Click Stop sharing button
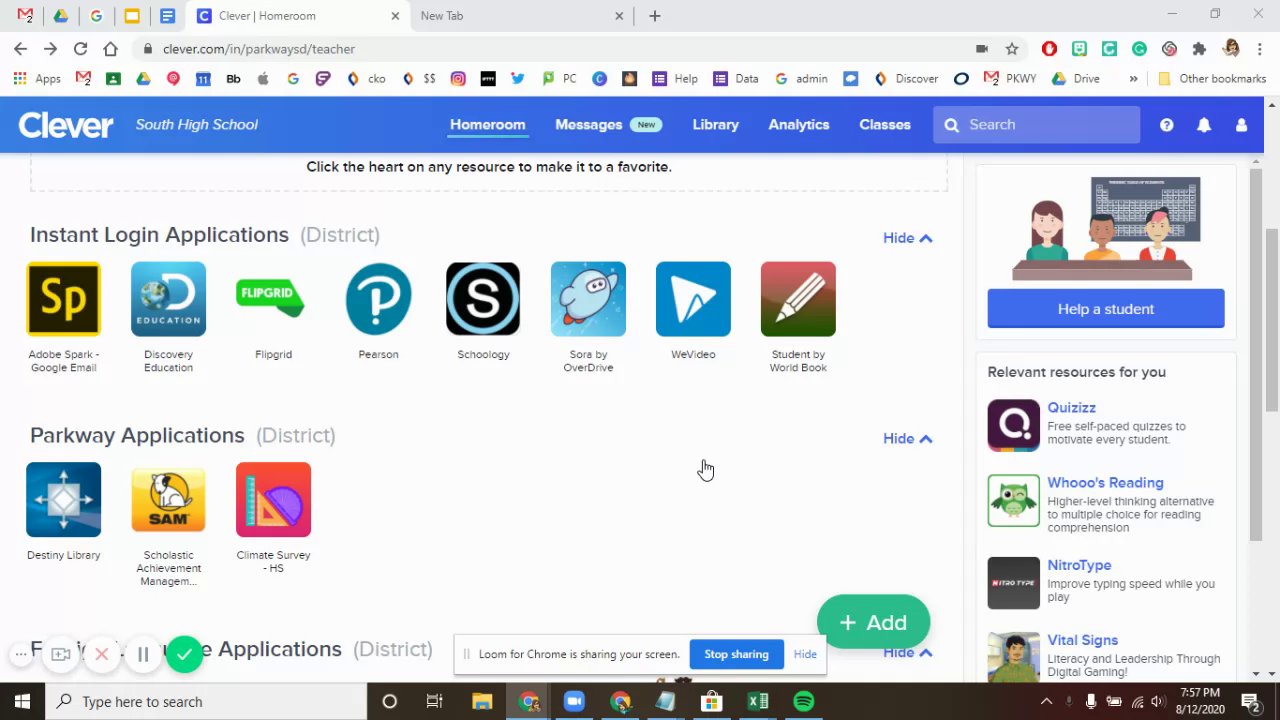1280x720 pixels. point(736,654)
